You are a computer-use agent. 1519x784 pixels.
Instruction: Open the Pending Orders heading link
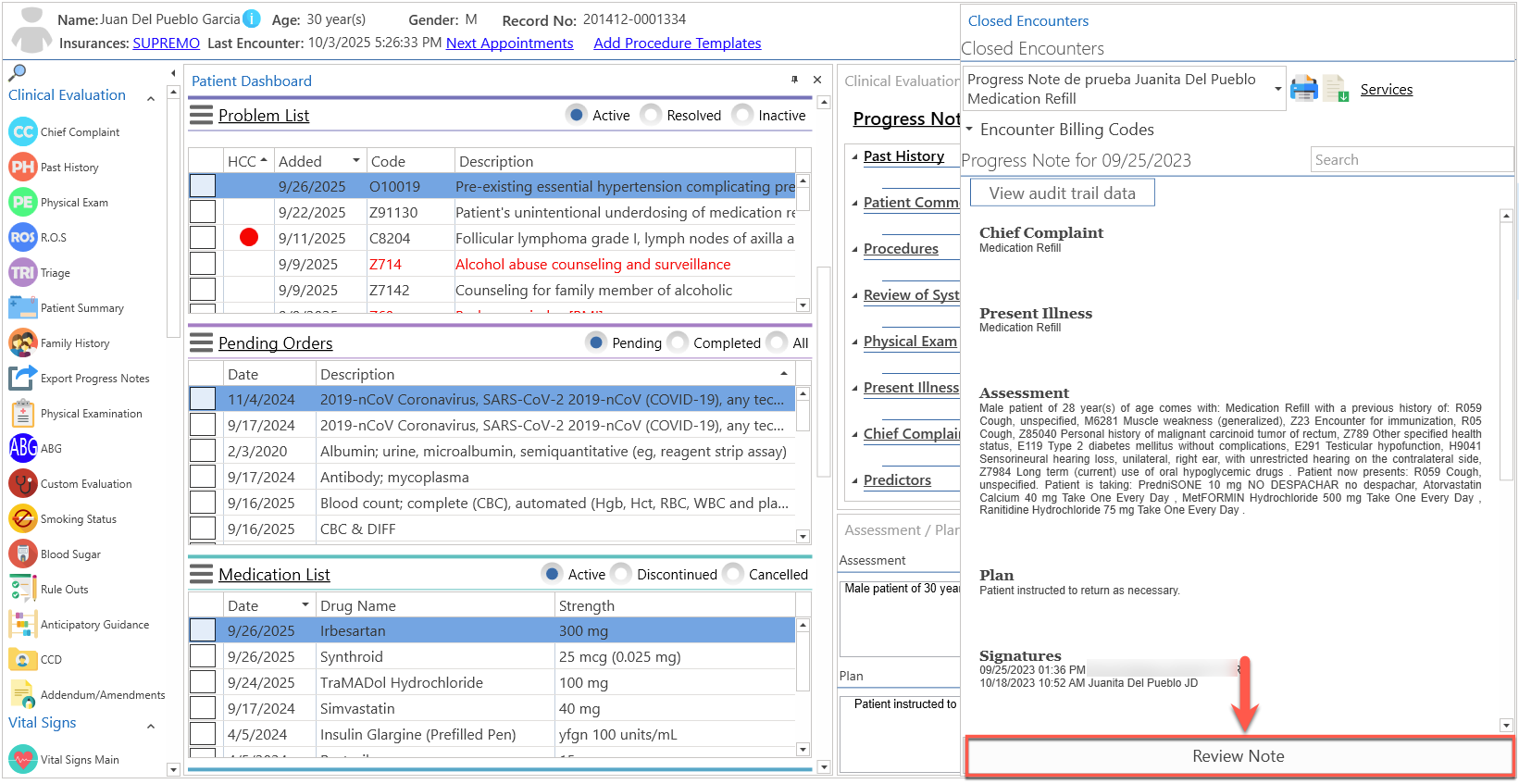point(275,343)
